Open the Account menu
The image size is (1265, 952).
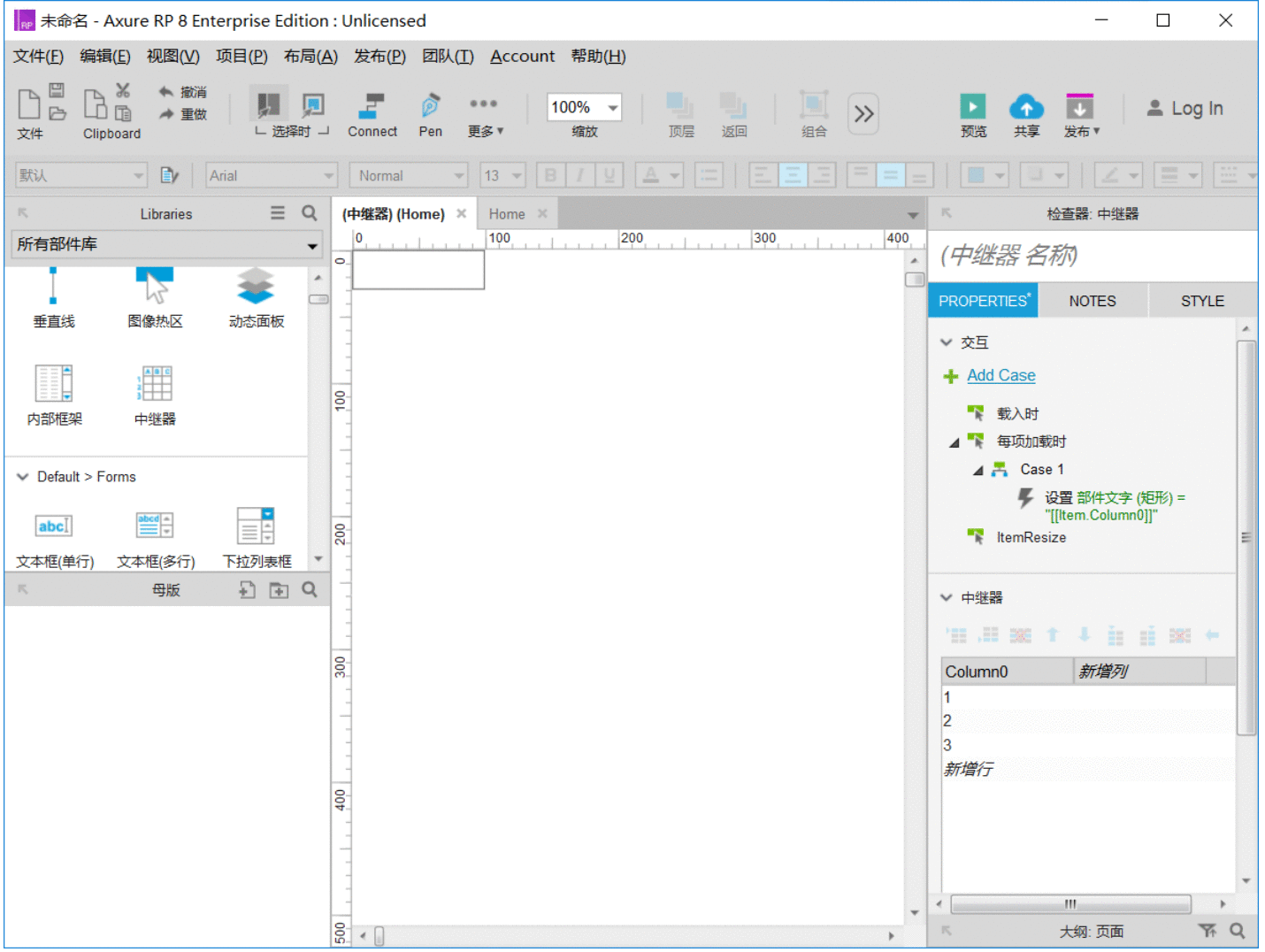point(522,57)
